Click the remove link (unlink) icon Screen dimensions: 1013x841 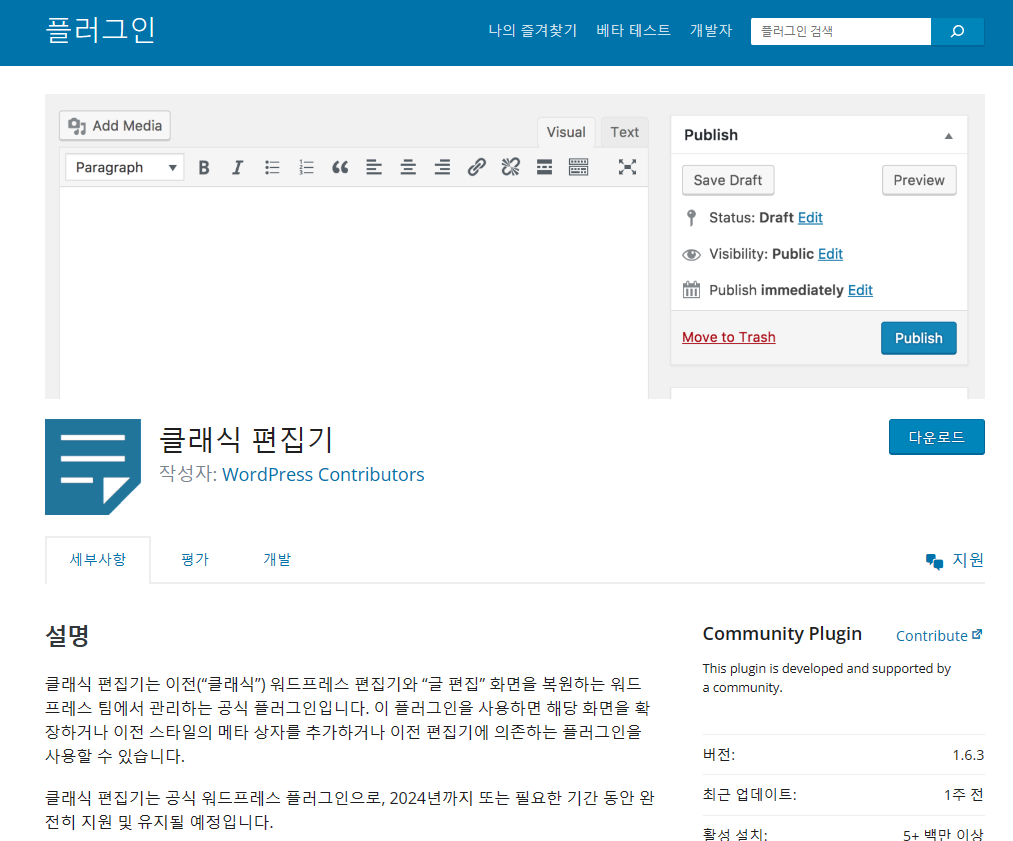click(x=510, y=167)
